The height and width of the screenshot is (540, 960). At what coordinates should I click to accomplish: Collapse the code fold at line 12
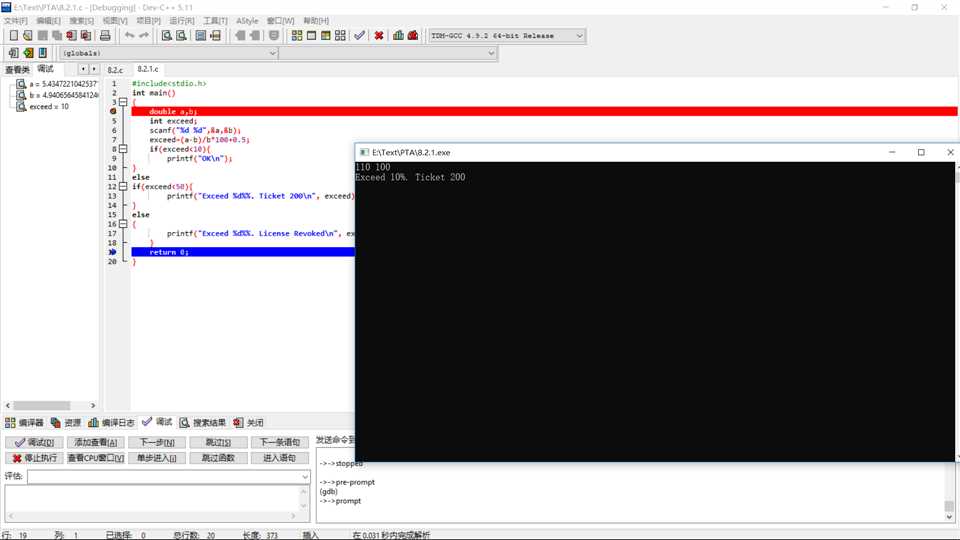[x=123, y=186]
